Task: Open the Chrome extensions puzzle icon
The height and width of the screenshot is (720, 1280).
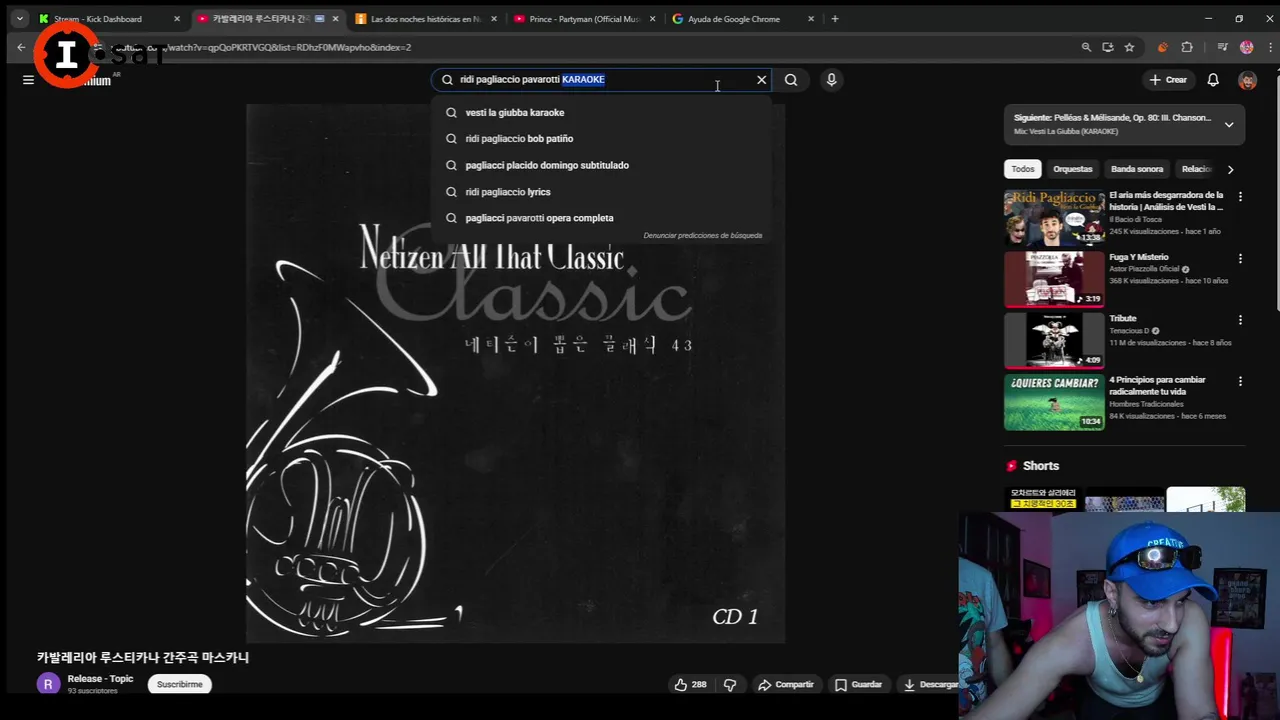Action: point(1187,47)
